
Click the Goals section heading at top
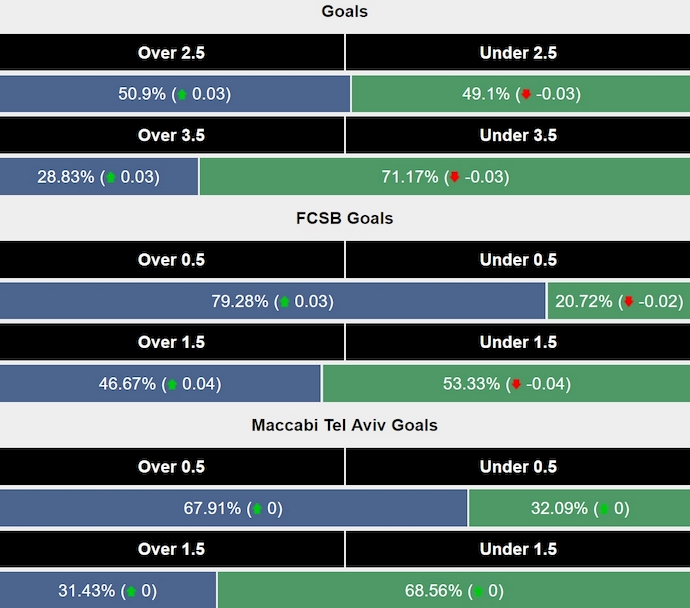click(345, 12)
